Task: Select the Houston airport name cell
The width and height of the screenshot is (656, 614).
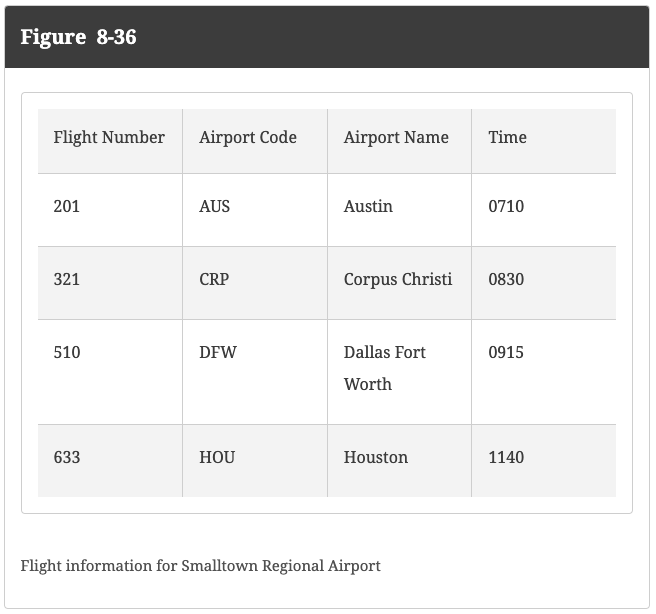Action: (x=376, y=458)
